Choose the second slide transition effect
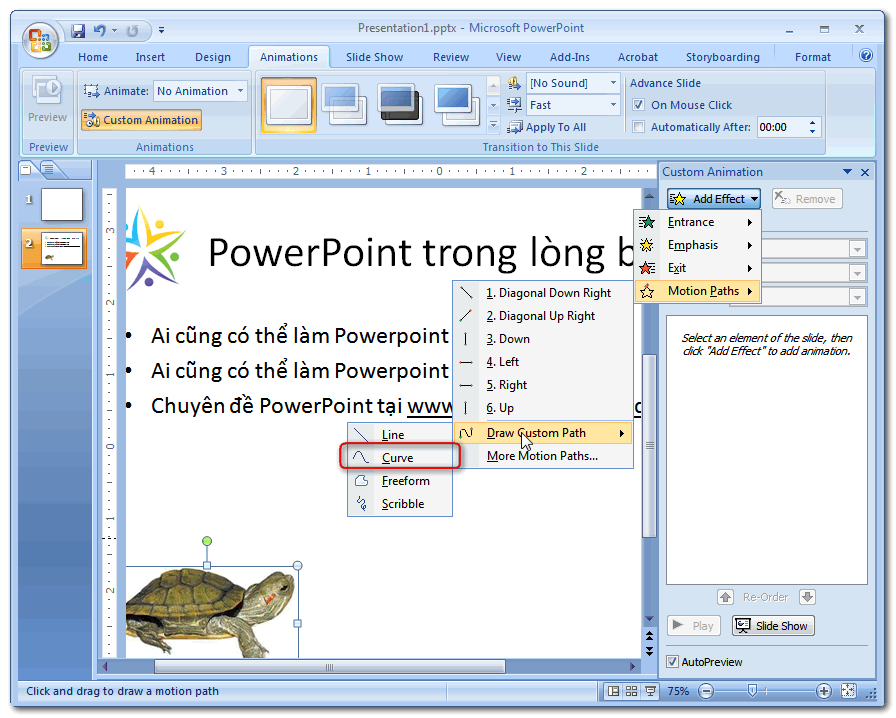The image size is (896, 718). (345, 104)
